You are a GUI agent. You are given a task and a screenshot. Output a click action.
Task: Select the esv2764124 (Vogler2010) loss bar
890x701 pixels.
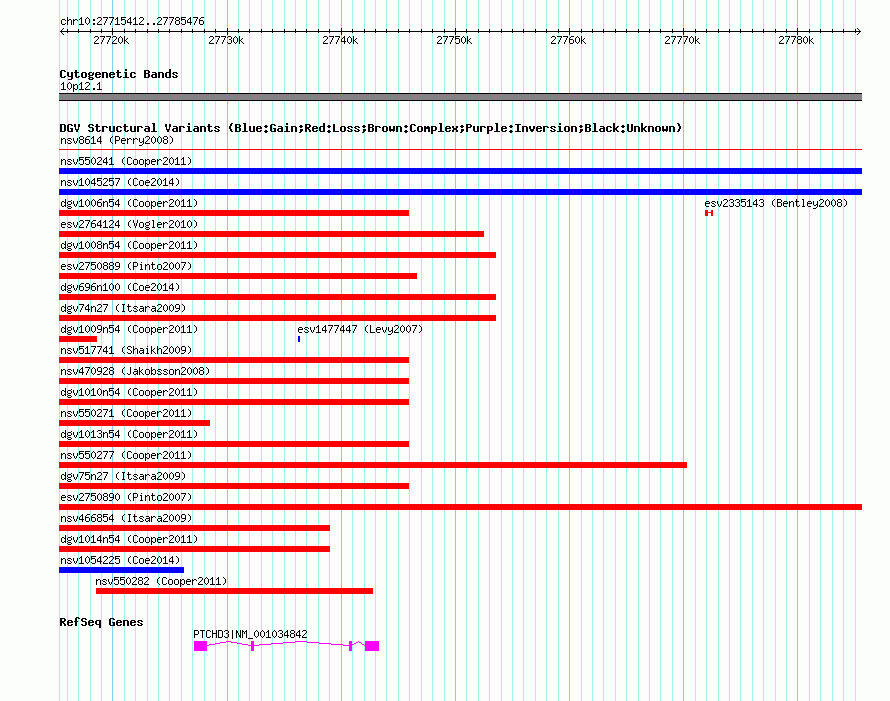click(x=271, y=234)
